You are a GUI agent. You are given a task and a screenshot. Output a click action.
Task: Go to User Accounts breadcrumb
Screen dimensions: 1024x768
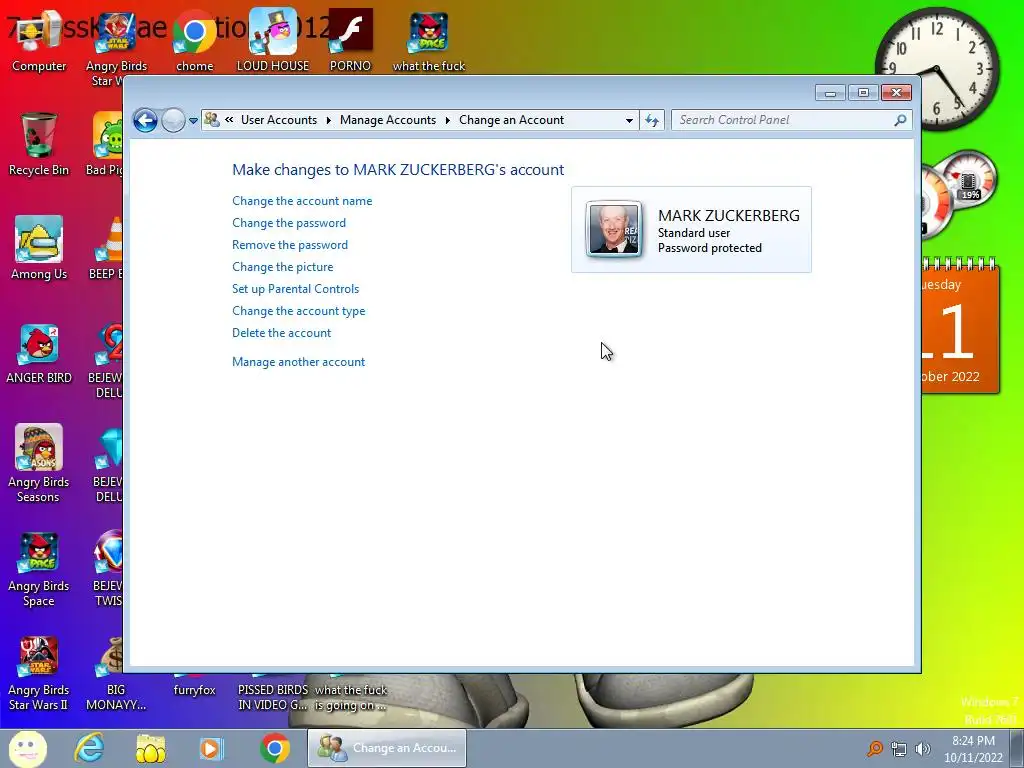click(279, 120)
